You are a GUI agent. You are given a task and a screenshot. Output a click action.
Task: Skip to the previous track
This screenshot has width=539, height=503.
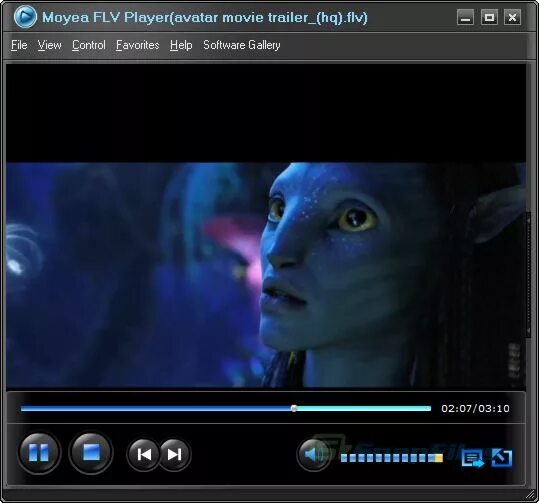tap(144, 455)
